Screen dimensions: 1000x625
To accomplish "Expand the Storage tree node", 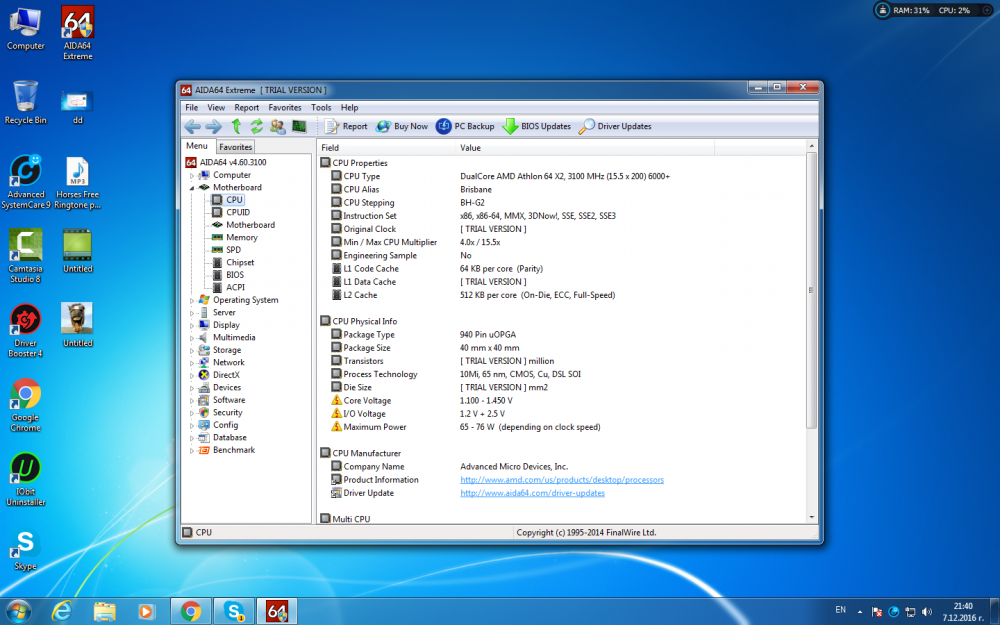I will click(191, 350).
